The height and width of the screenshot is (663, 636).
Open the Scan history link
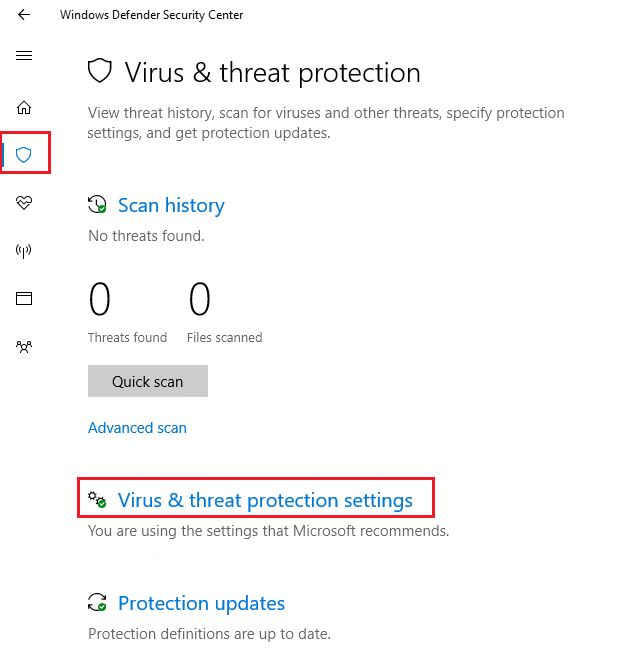point(171,205)
